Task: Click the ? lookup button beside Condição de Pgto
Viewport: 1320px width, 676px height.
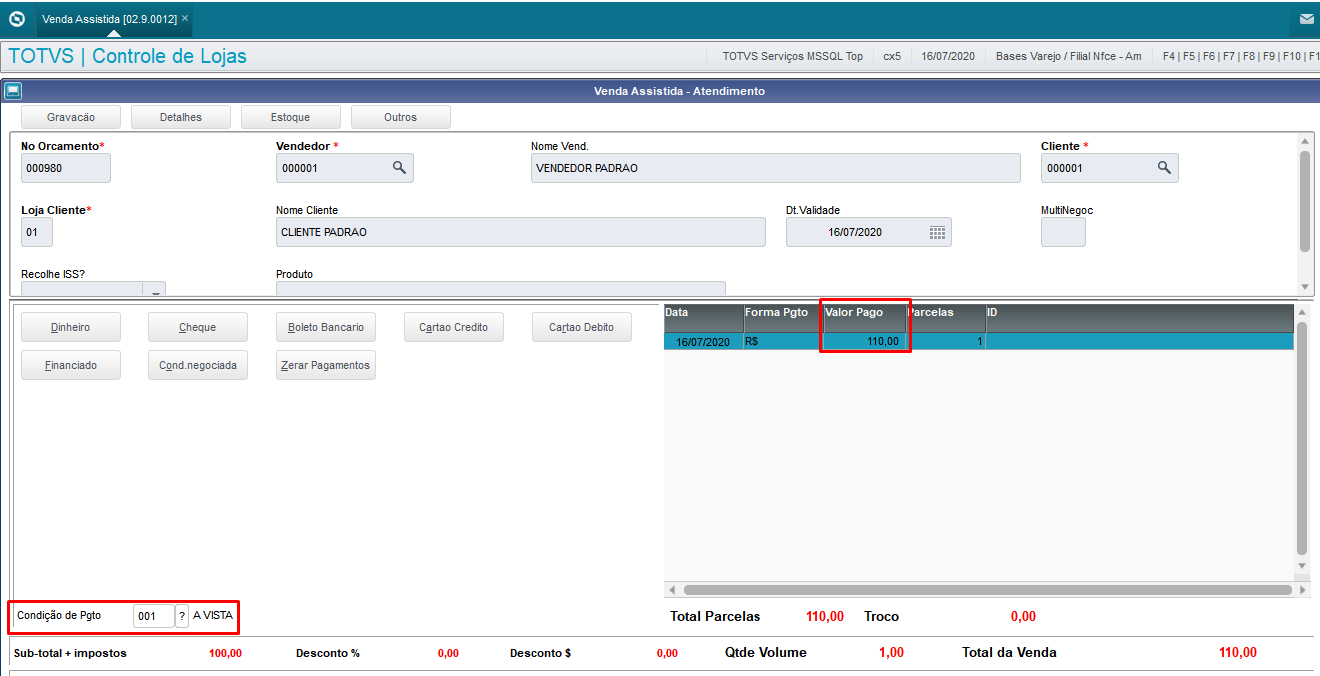Action: click(x=182, y=616)
